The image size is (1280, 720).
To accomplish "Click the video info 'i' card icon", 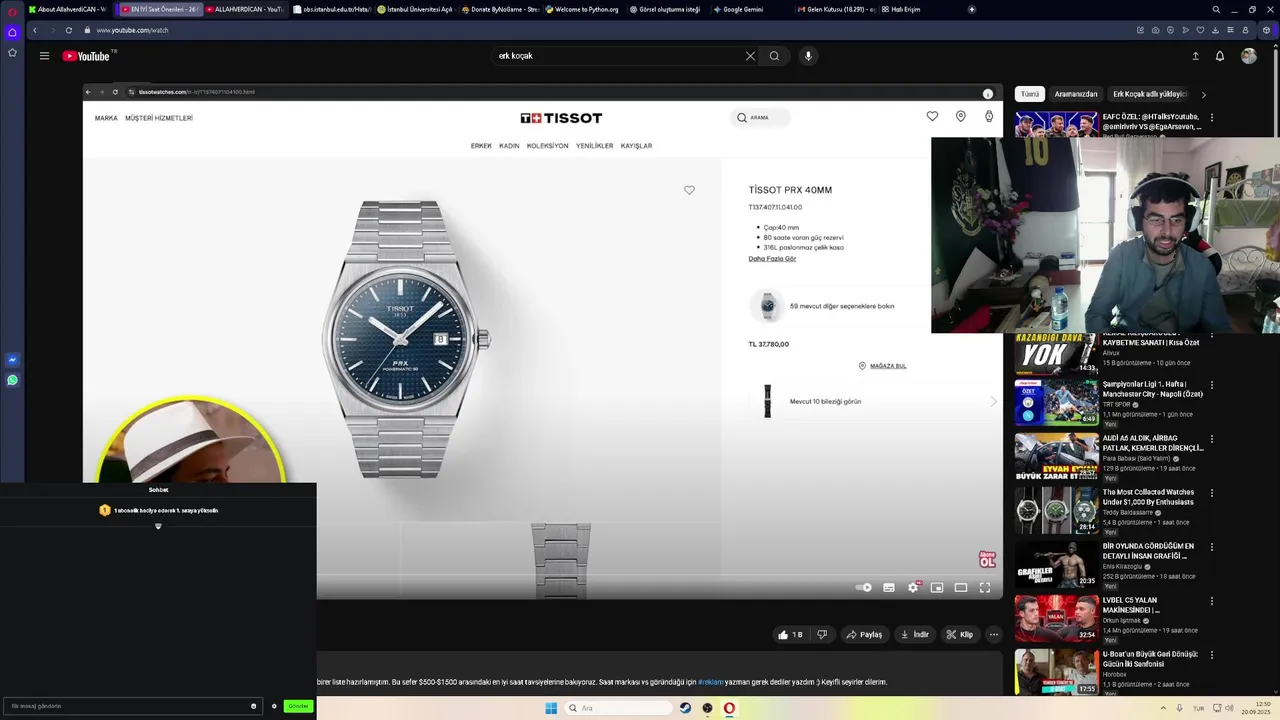I will (x=988, y=94).
